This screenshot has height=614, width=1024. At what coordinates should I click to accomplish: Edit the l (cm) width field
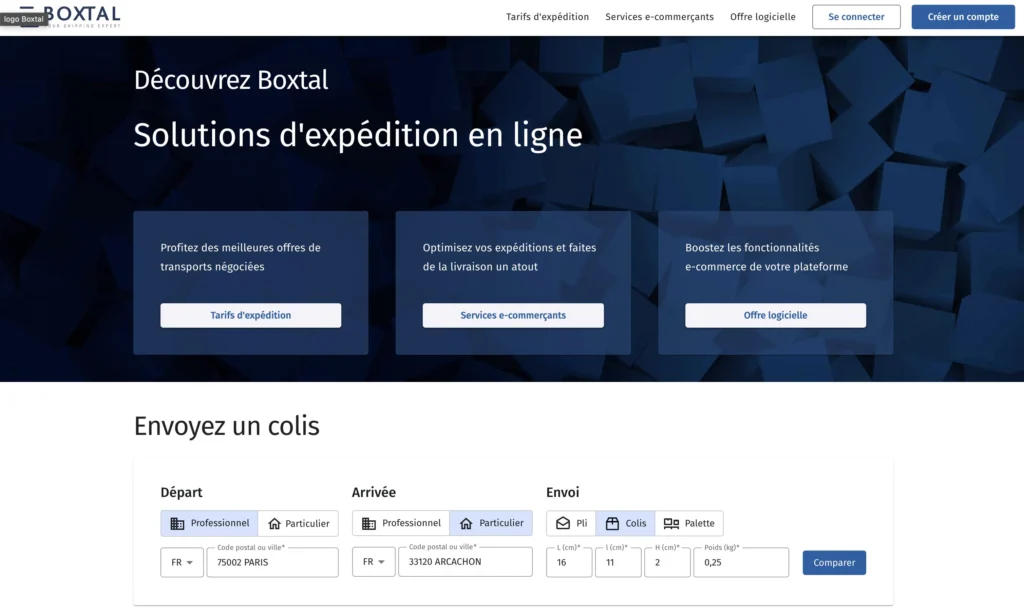pos(618,562)
